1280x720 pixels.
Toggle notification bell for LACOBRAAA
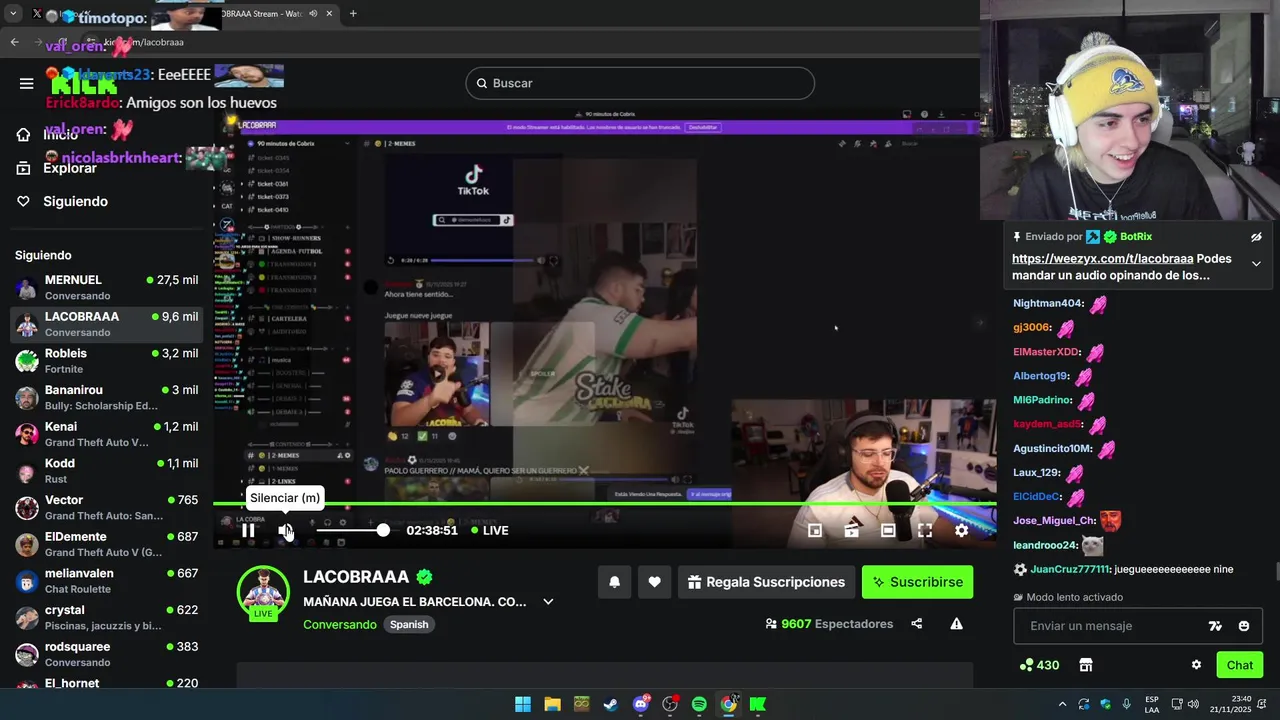[615, 582]
